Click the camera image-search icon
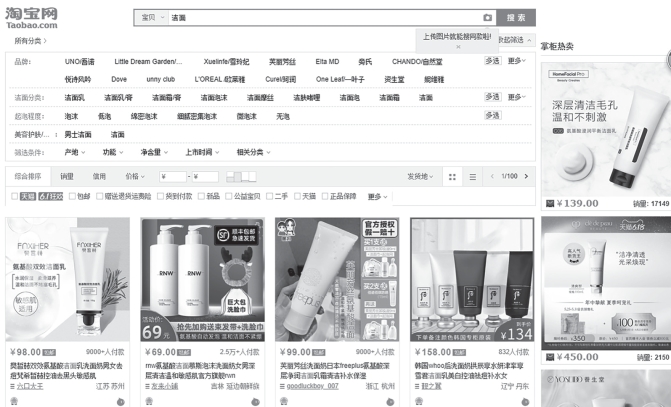The width and height of the screenshot is (671, 407). [x=487, y=18]
